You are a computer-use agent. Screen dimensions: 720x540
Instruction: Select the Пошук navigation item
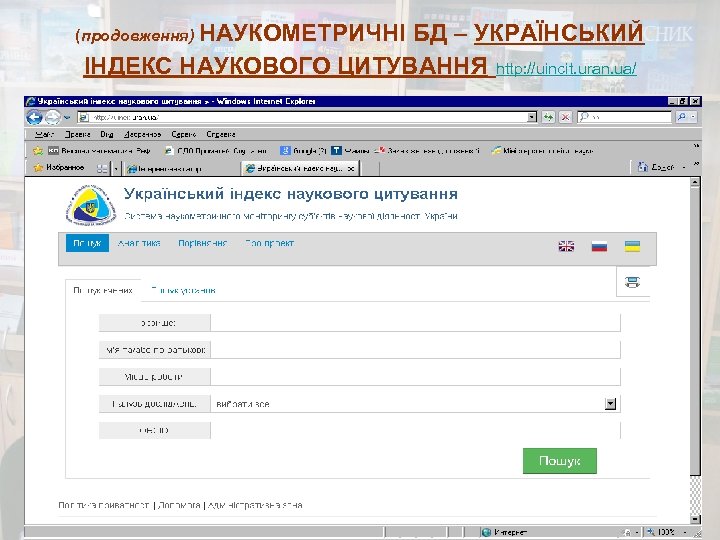(87, 243)
